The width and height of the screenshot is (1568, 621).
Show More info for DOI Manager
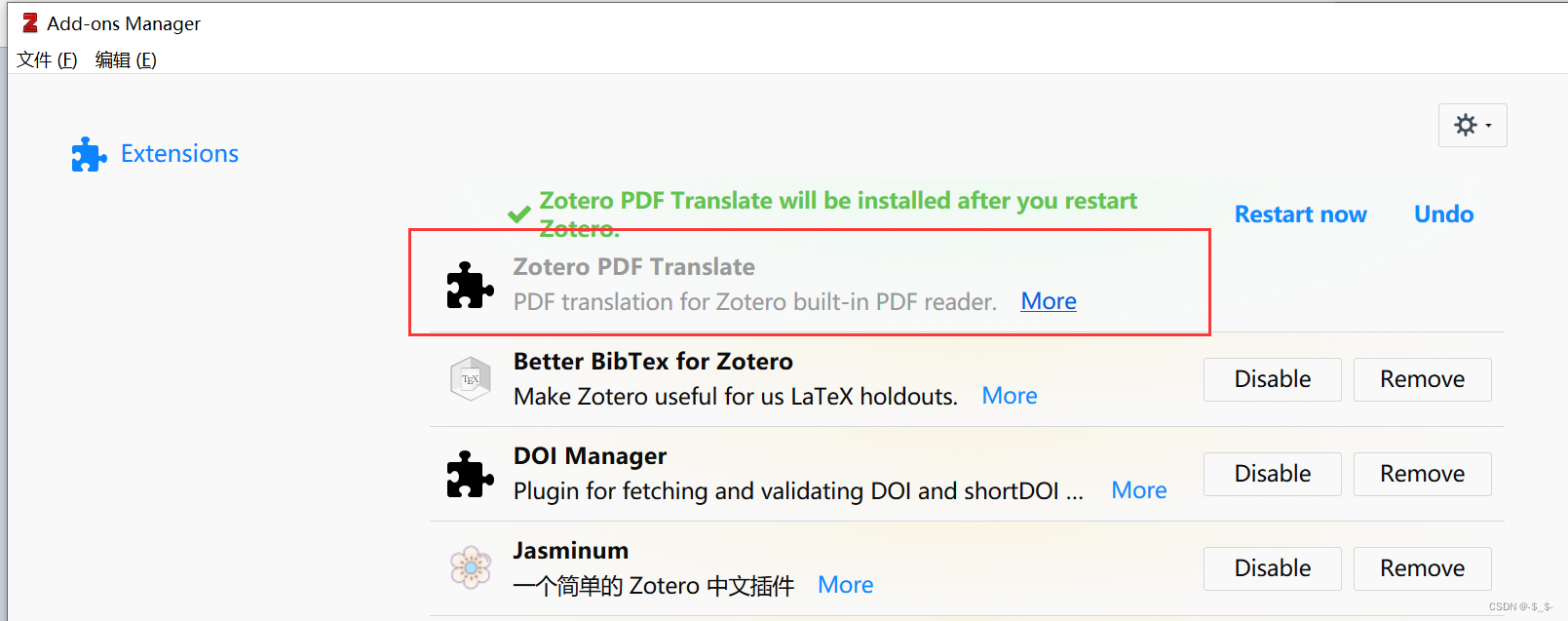coord(1138,490)
